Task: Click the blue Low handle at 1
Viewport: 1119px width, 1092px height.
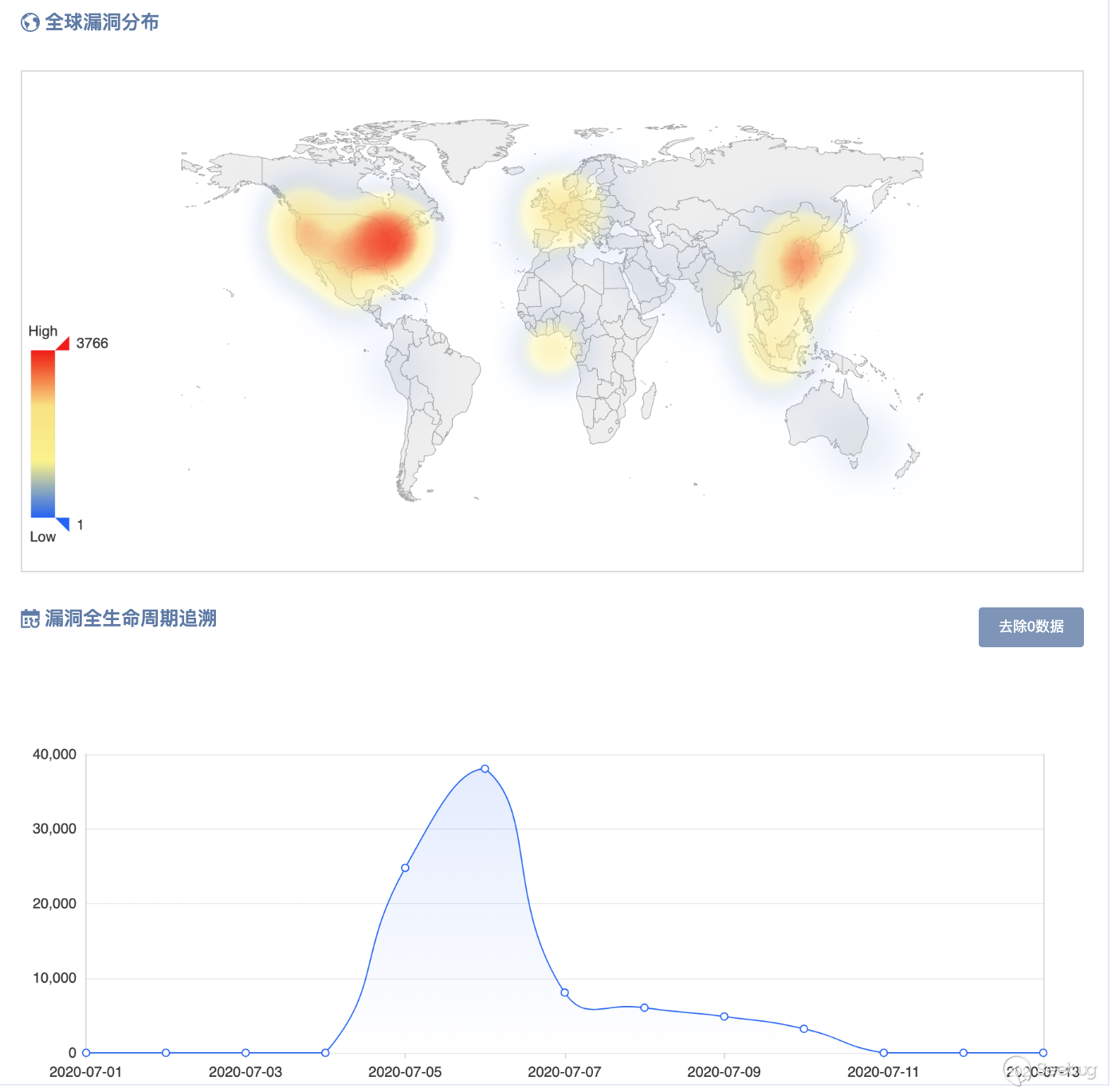Action: pyautogui.click(x=63, y=524)
